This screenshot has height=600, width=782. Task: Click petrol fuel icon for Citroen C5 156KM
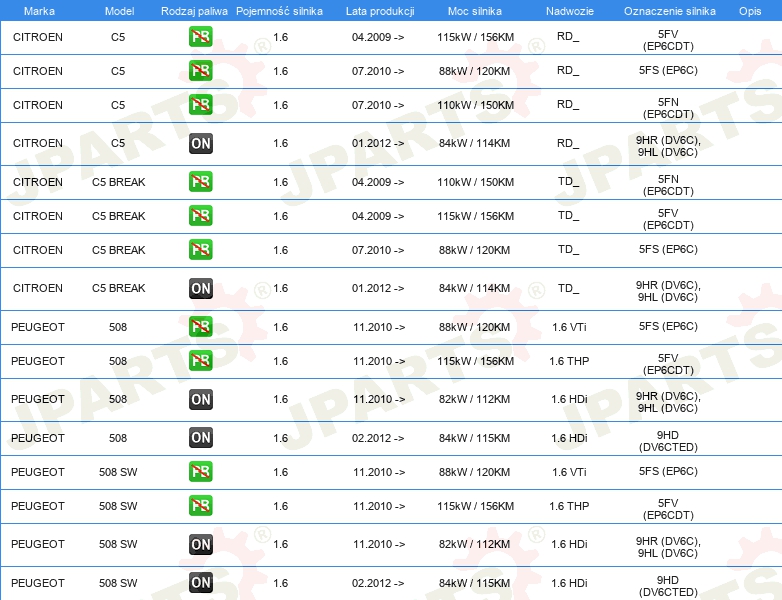click(x=200, y=37)
